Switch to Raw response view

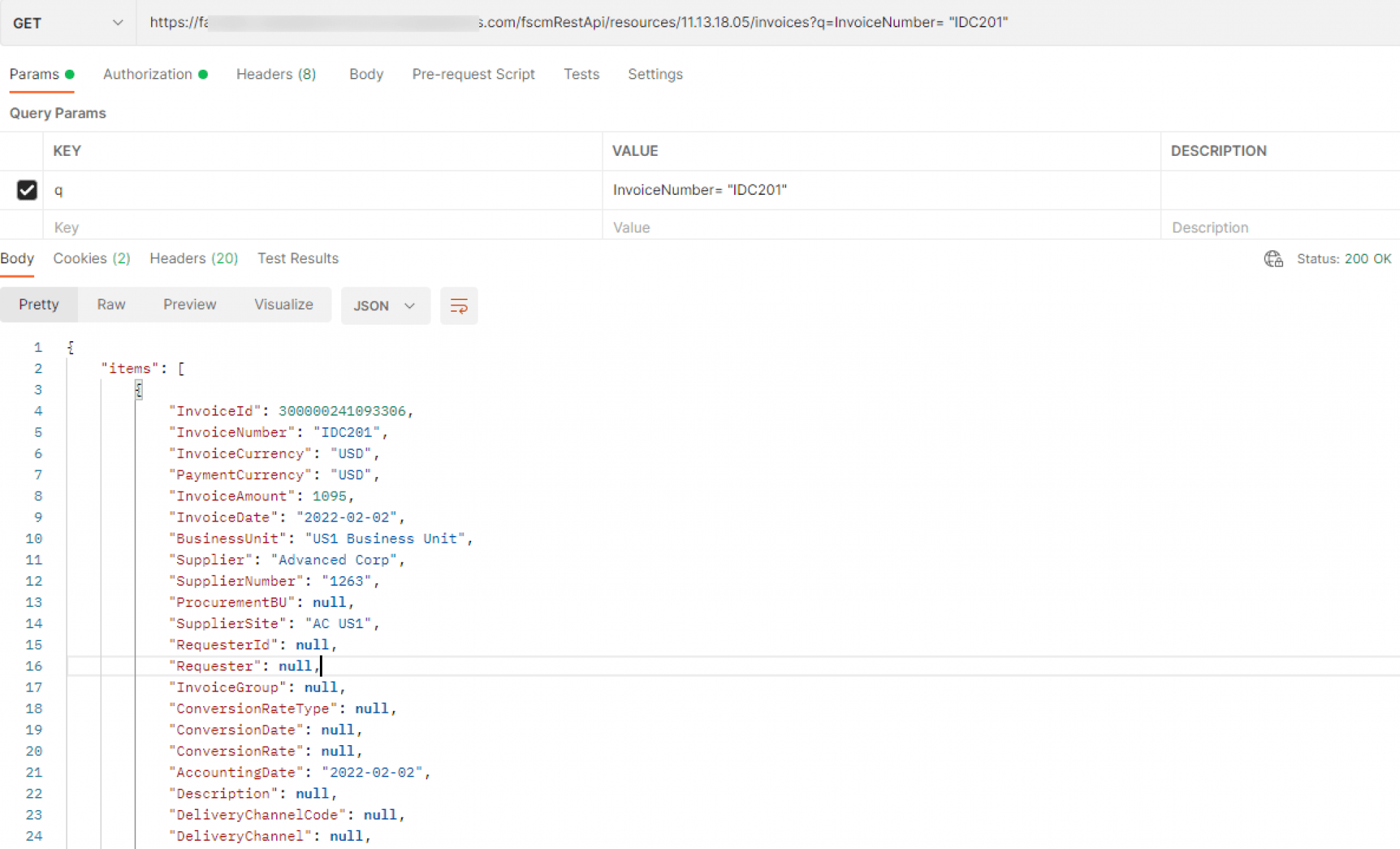[110, 304]
